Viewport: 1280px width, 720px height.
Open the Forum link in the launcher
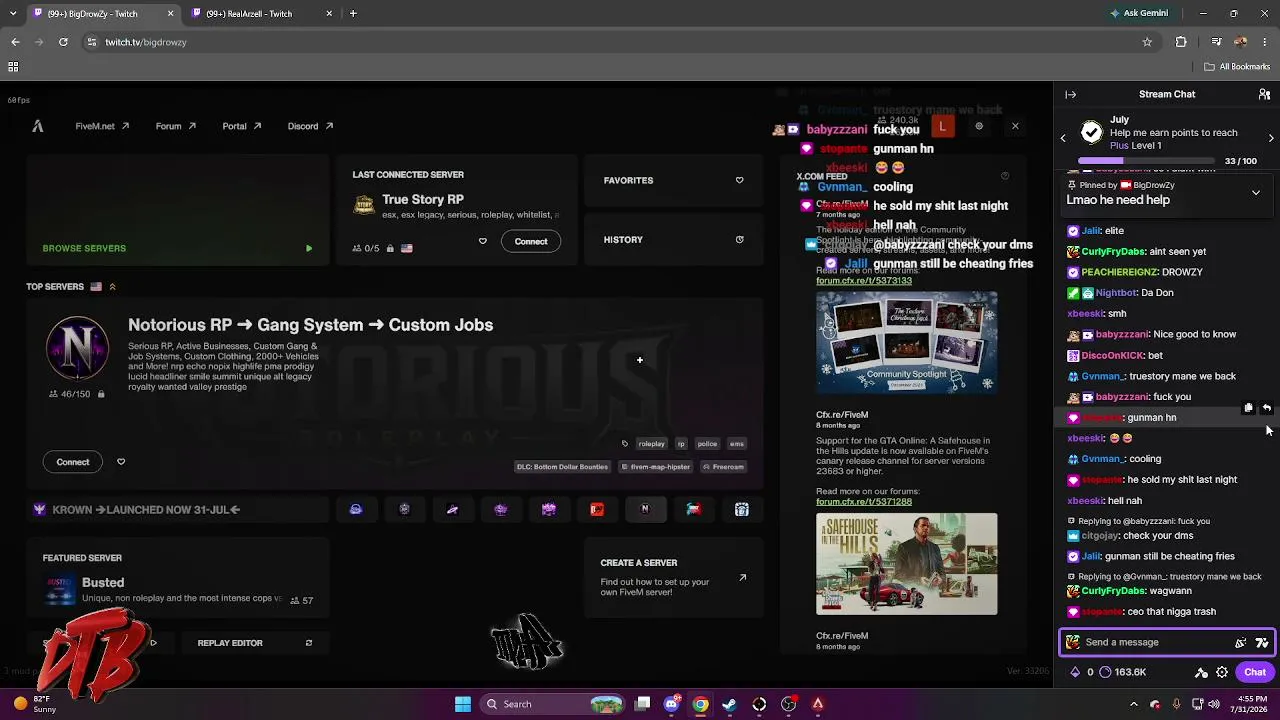coord(175,126)
